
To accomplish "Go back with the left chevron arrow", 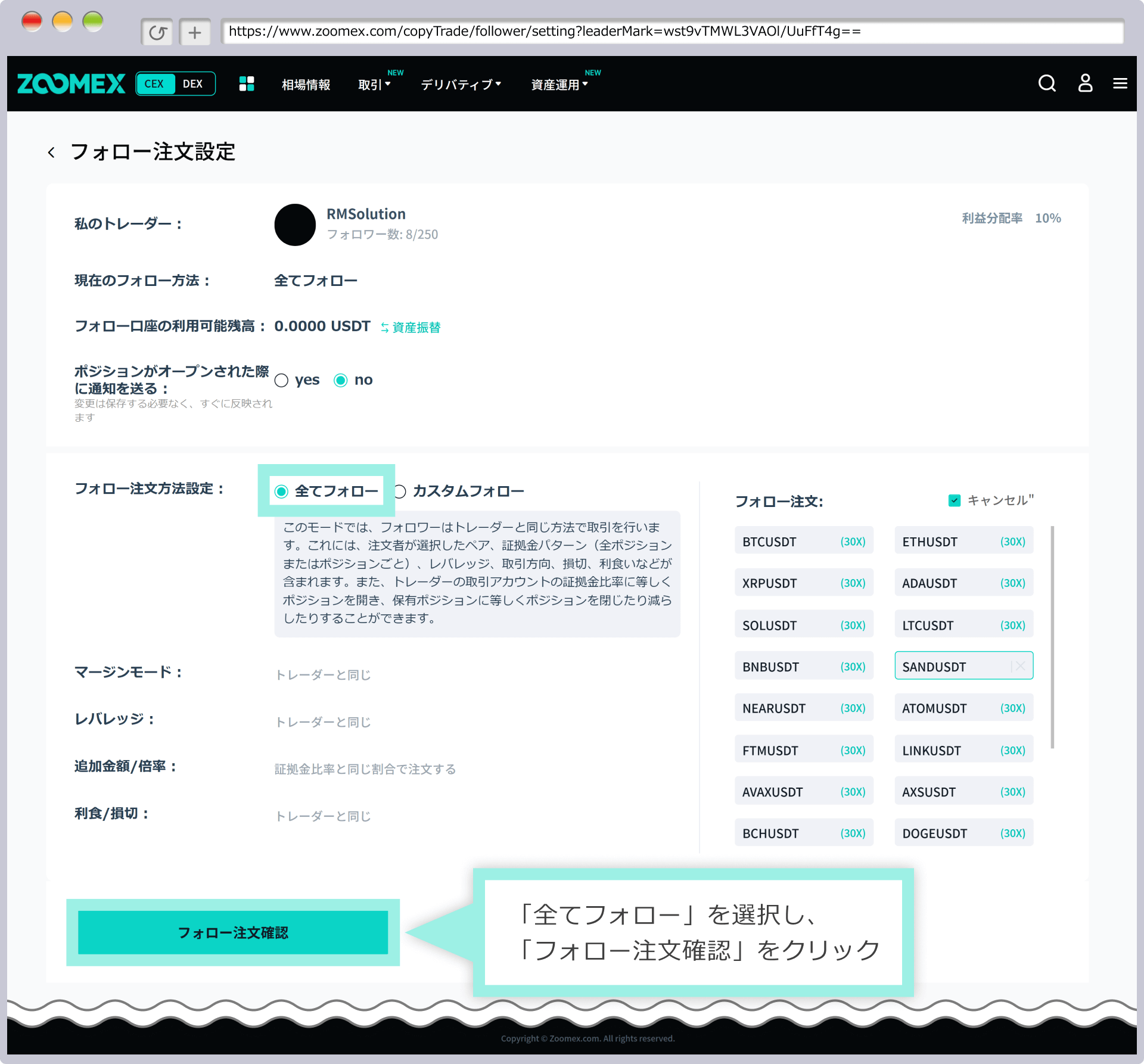I will [x=52, y=153].
